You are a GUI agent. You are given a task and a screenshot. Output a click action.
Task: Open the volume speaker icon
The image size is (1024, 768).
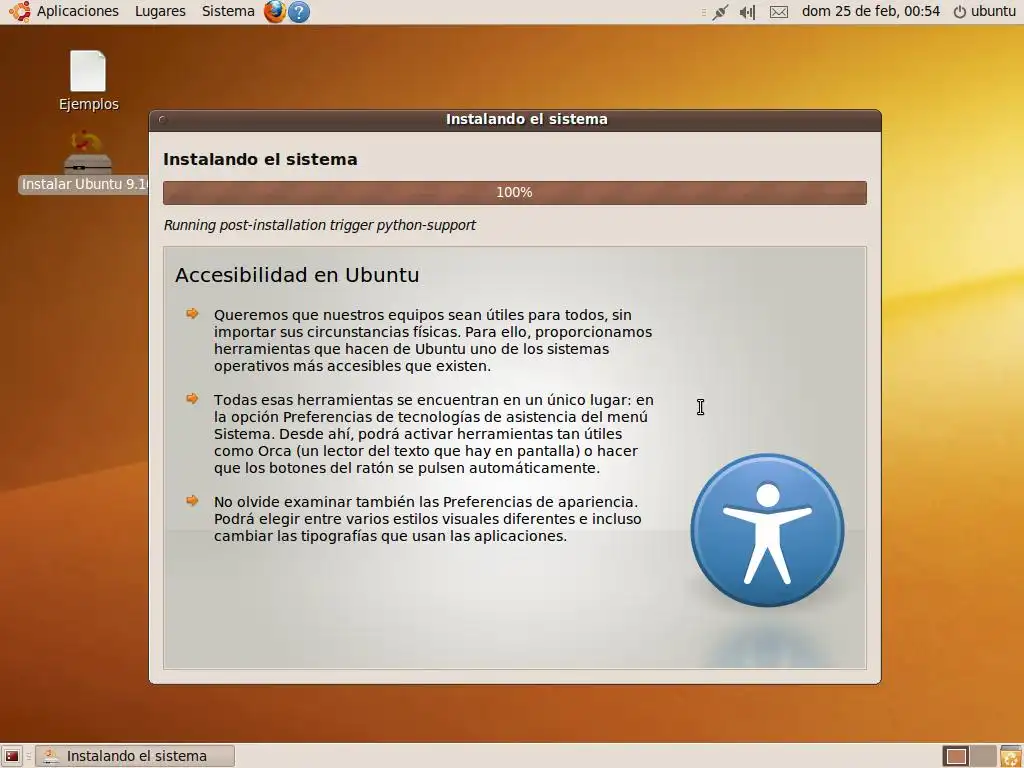point(747,12)
